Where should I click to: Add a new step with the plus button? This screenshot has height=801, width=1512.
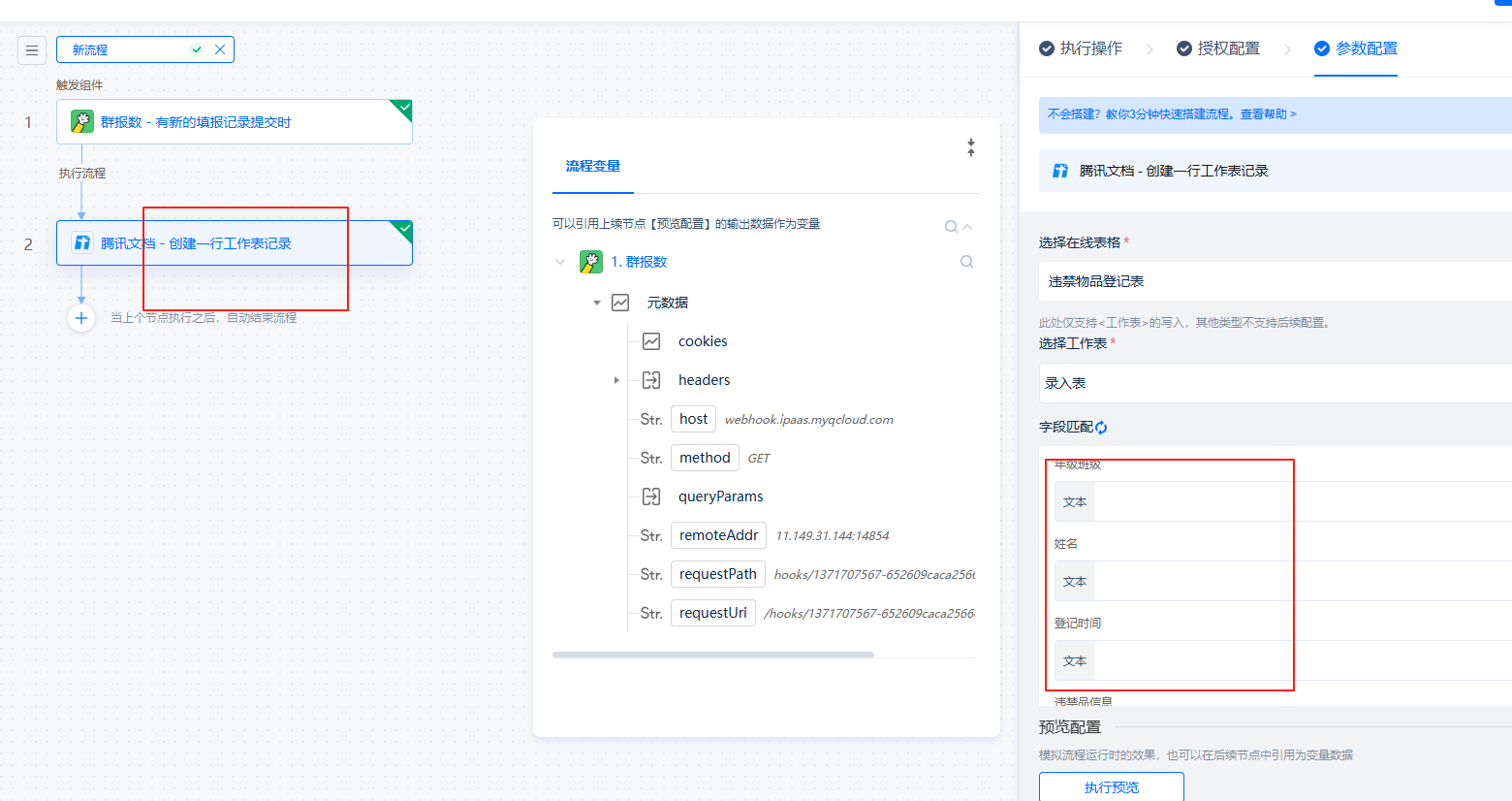[x=81, y=318]
